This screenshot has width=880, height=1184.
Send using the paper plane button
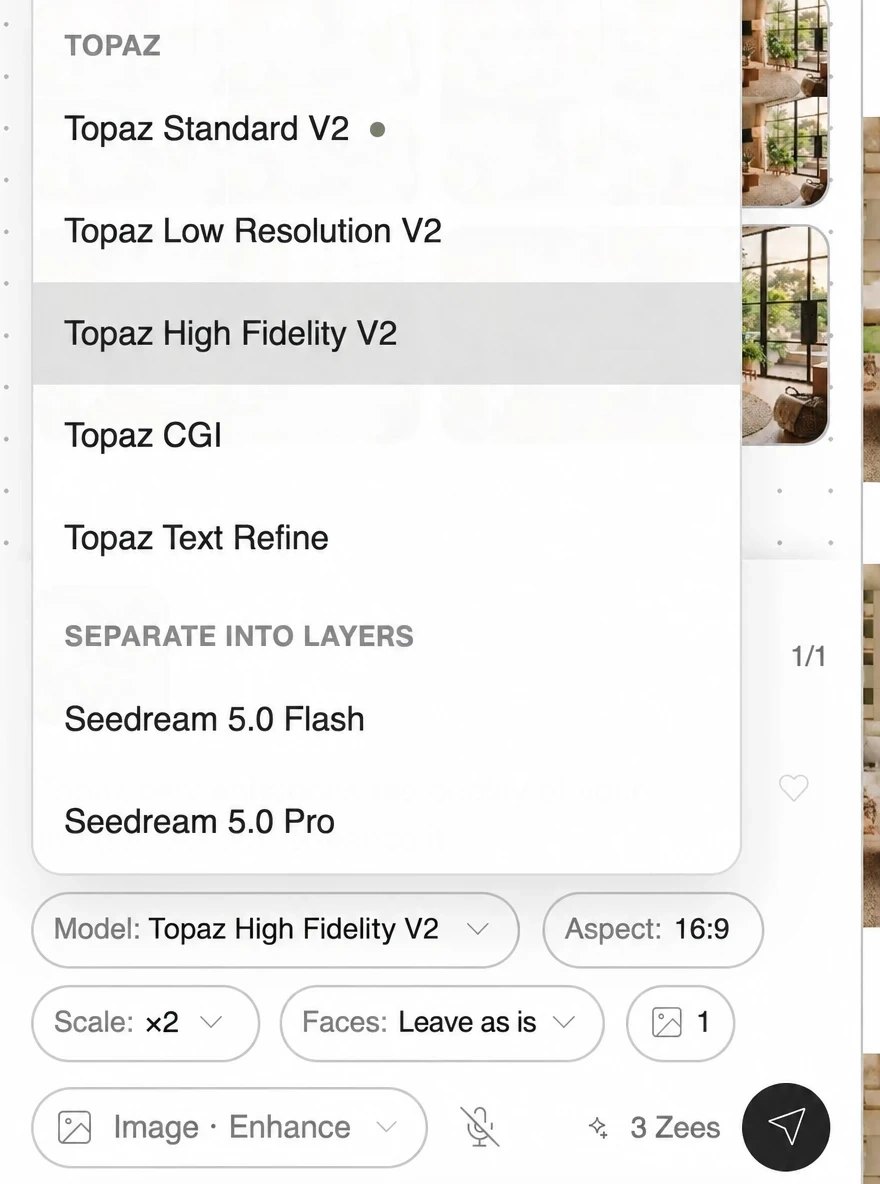tap(786, 1127)
